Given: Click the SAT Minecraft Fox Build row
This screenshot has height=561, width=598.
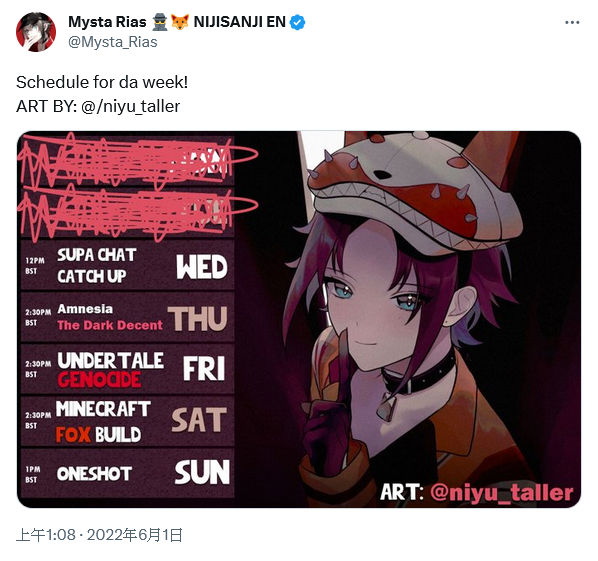Looking at the screenshot, I should click(x=127, y=421).
